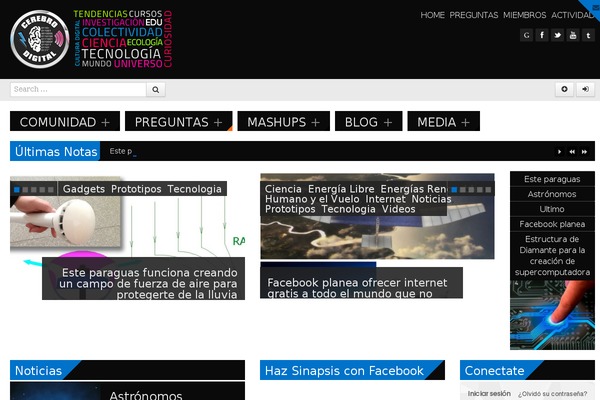This screenshot has height=400, width=600.
Task: Select Facebook planea in side list
Action: 552,224
